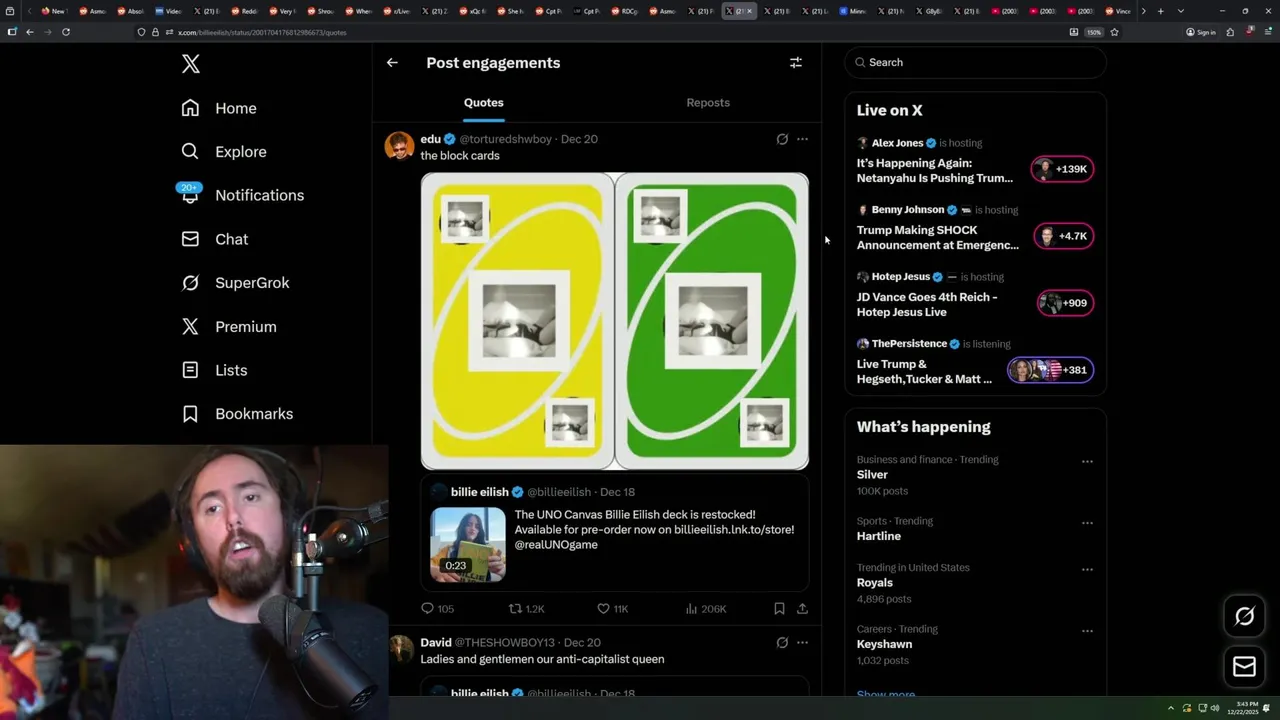Open the Keyshawn trending topic
Screen dimensions: 1280x720
884,644
